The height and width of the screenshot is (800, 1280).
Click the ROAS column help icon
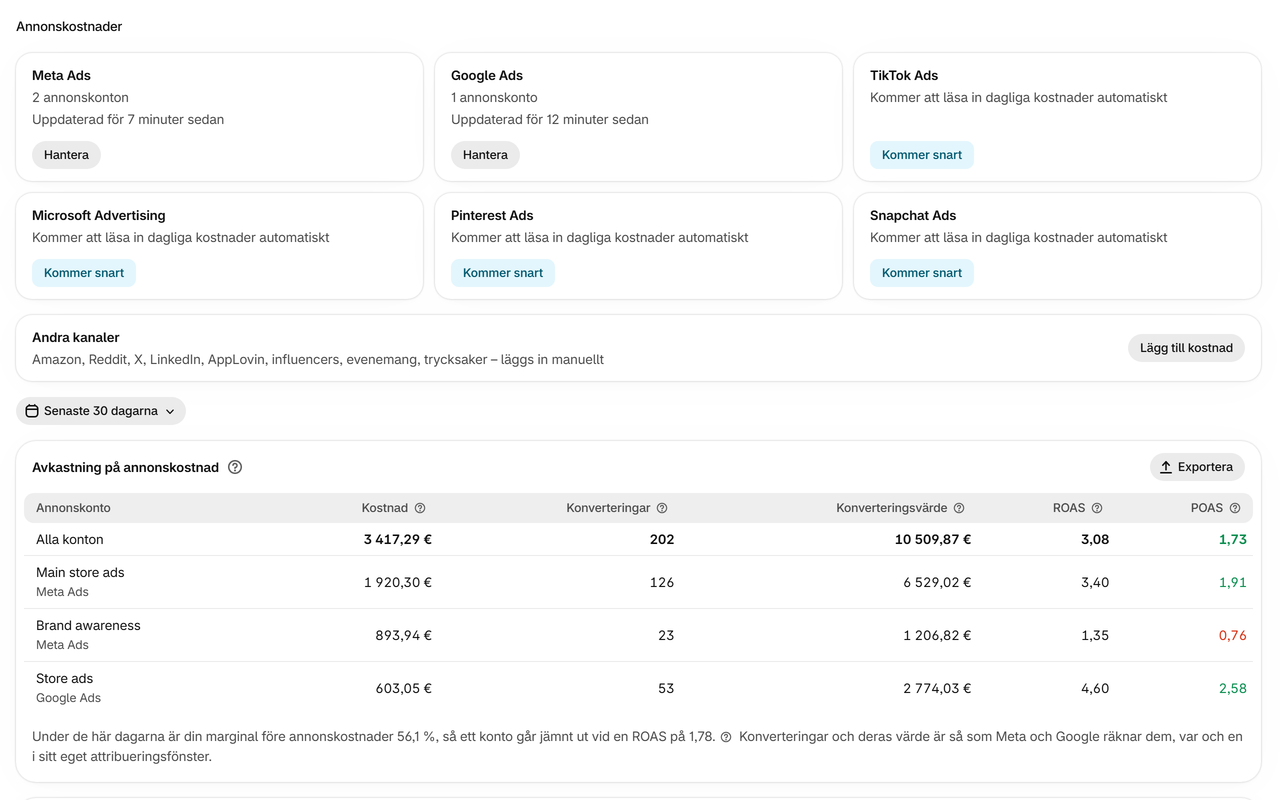click(x=1097, y=508)
